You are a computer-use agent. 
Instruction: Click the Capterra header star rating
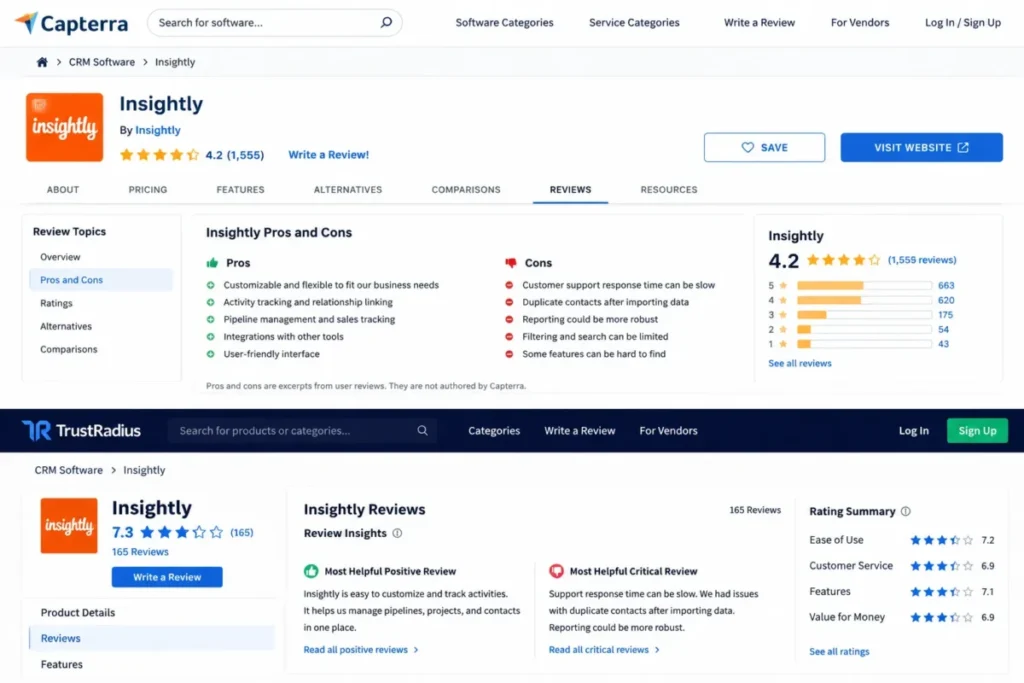[x=159, y=155]
